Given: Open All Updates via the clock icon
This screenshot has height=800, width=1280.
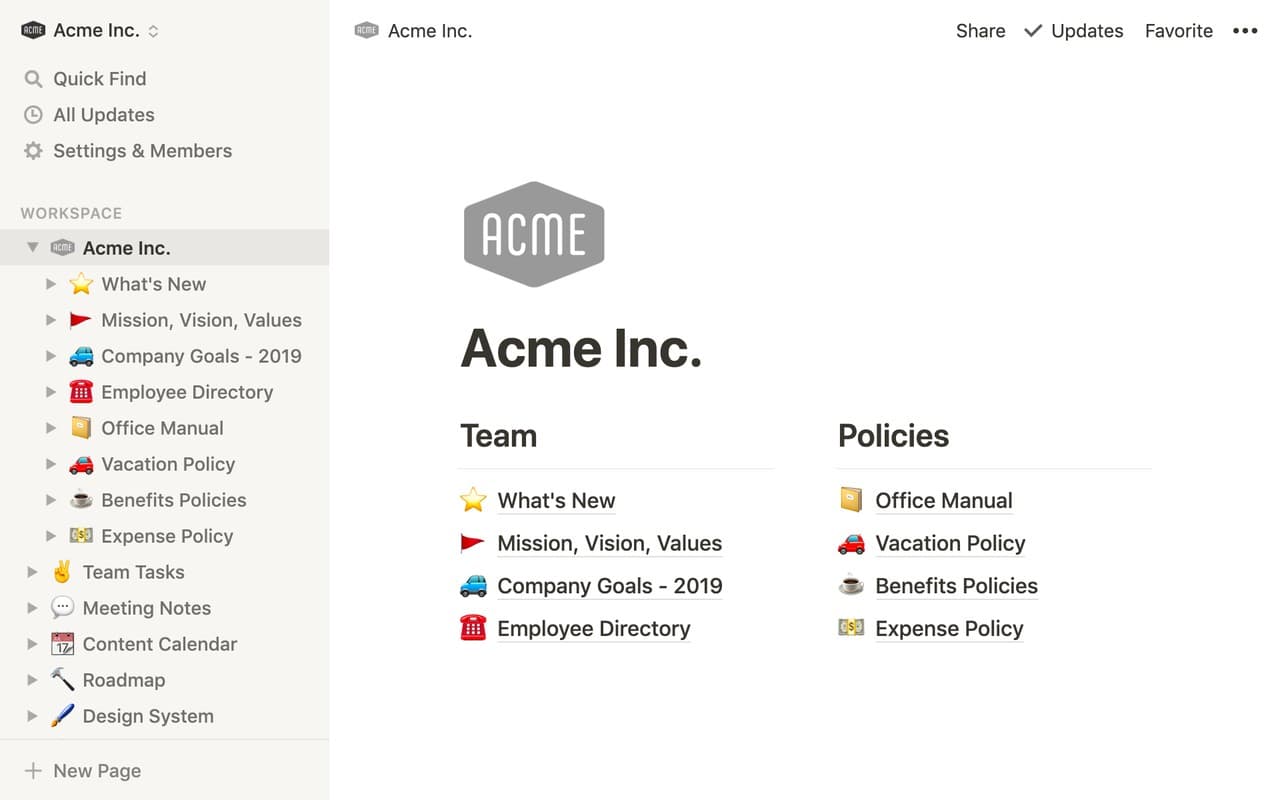Looking at the screenshot, I should [x=32, y=114].
